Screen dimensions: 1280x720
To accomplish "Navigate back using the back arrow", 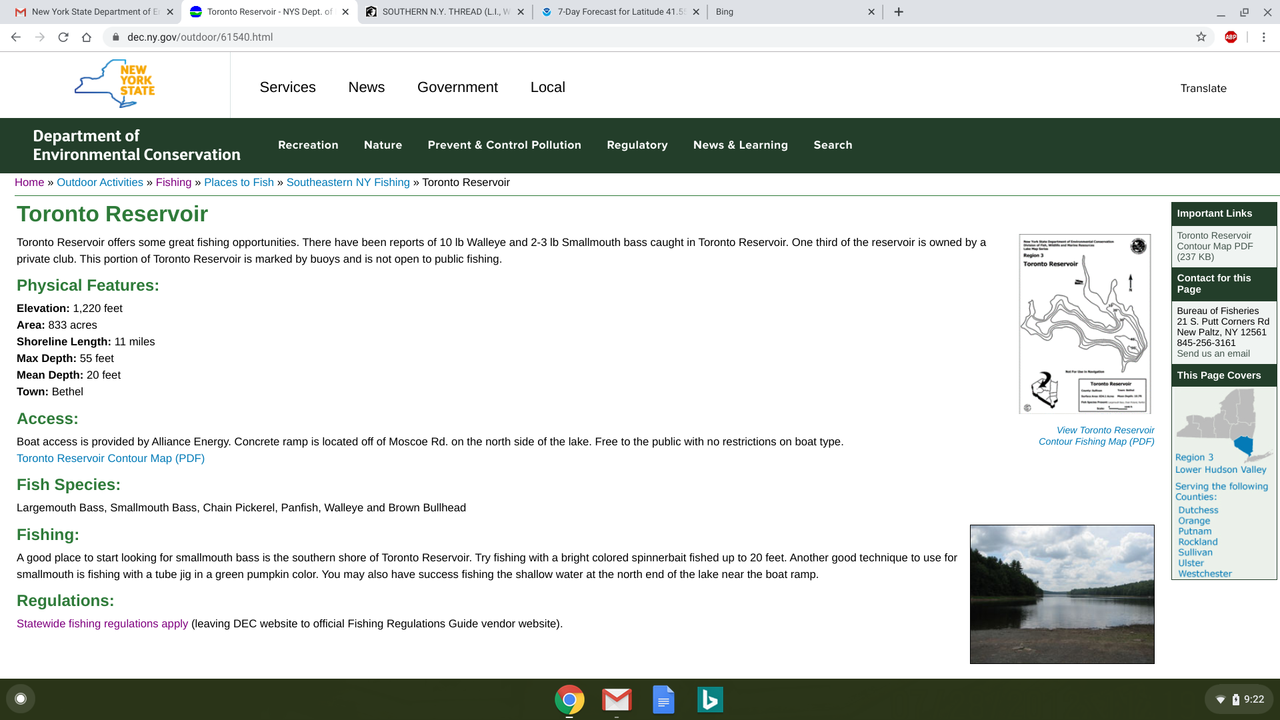I will 15,34.
